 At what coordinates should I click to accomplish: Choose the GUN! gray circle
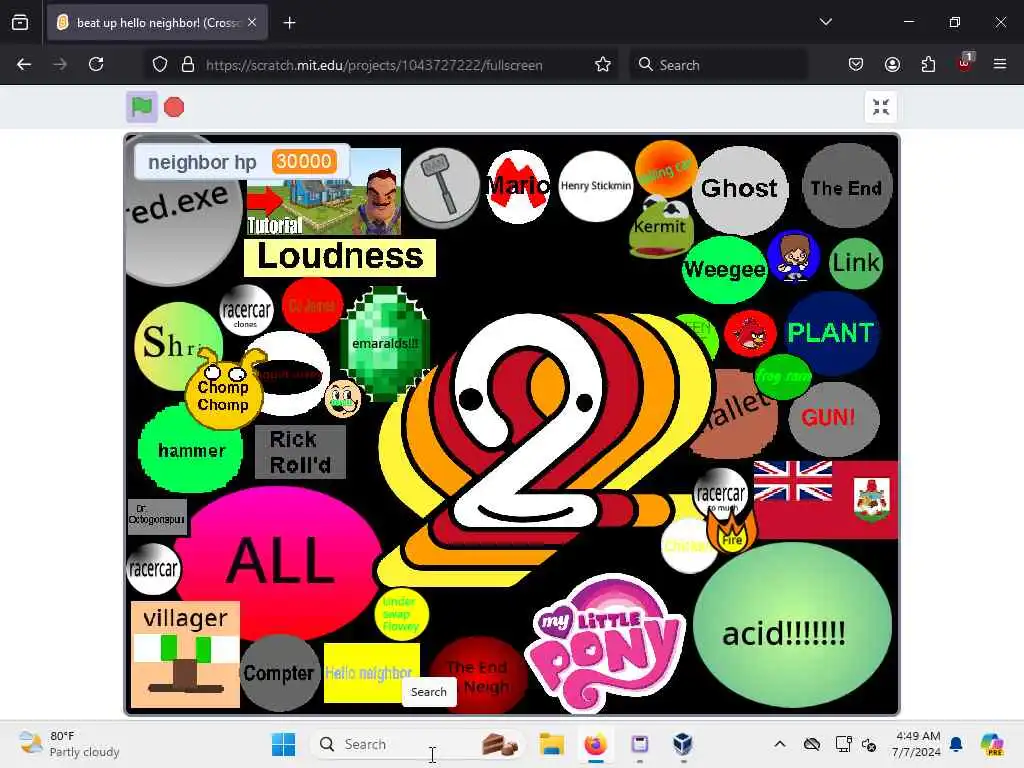(834, 418)
